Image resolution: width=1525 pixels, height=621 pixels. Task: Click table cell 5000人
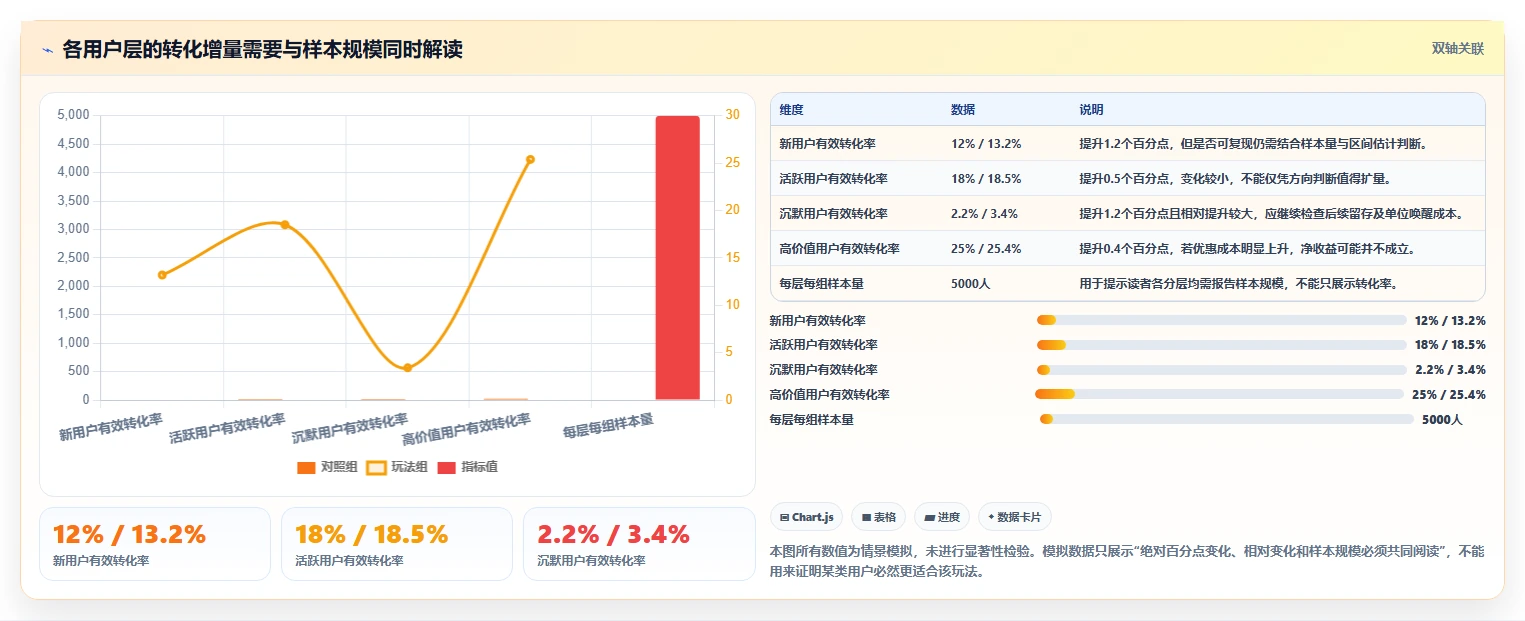point(971,284)
